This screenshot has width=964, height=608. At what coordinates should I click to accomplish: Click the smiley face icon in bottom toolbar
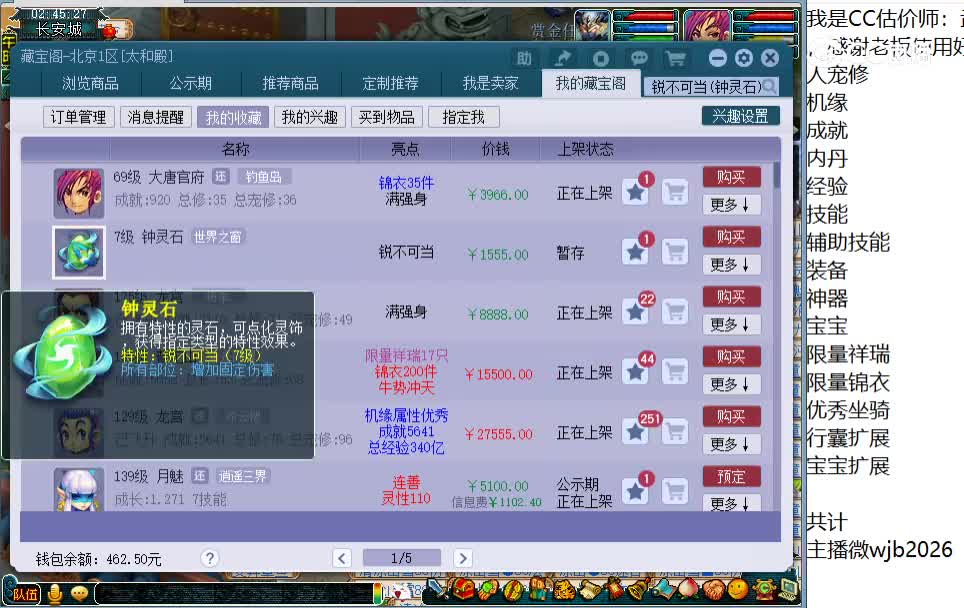click(x=738, y=590)
